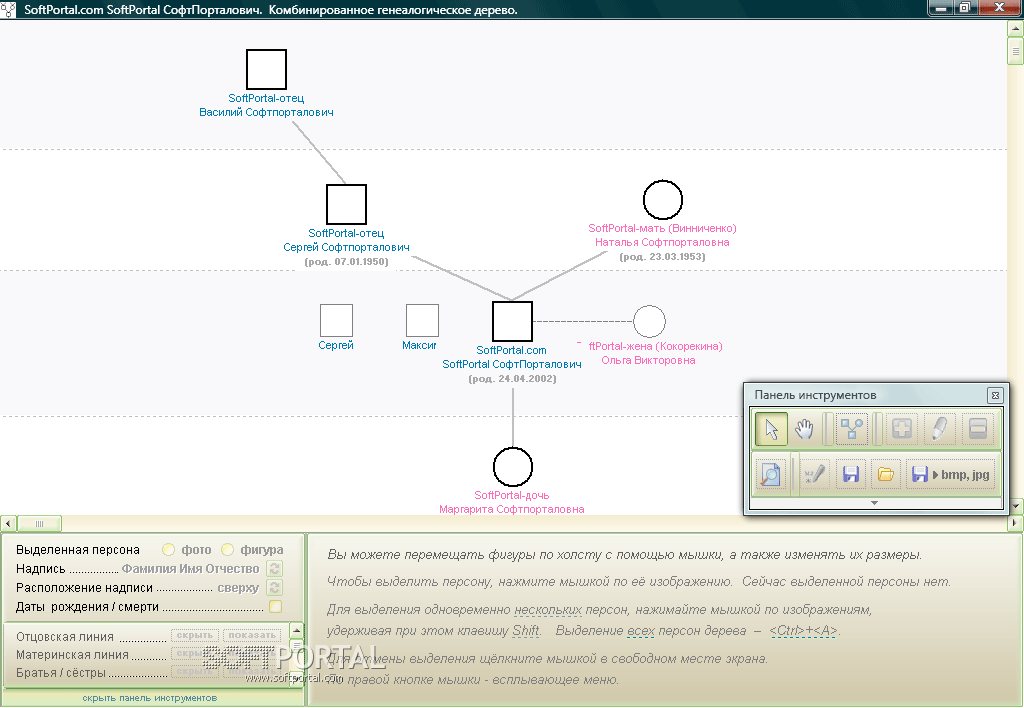Select the Маргарита Софтпорталовна daughter circle

pyautogui.click(x=513, y=467)
